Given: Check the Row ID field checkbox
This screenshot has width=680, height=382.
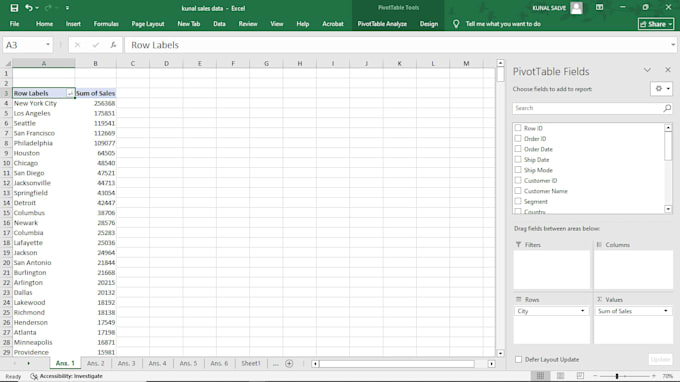Looking at the screenshot, I should click(518, 128).
